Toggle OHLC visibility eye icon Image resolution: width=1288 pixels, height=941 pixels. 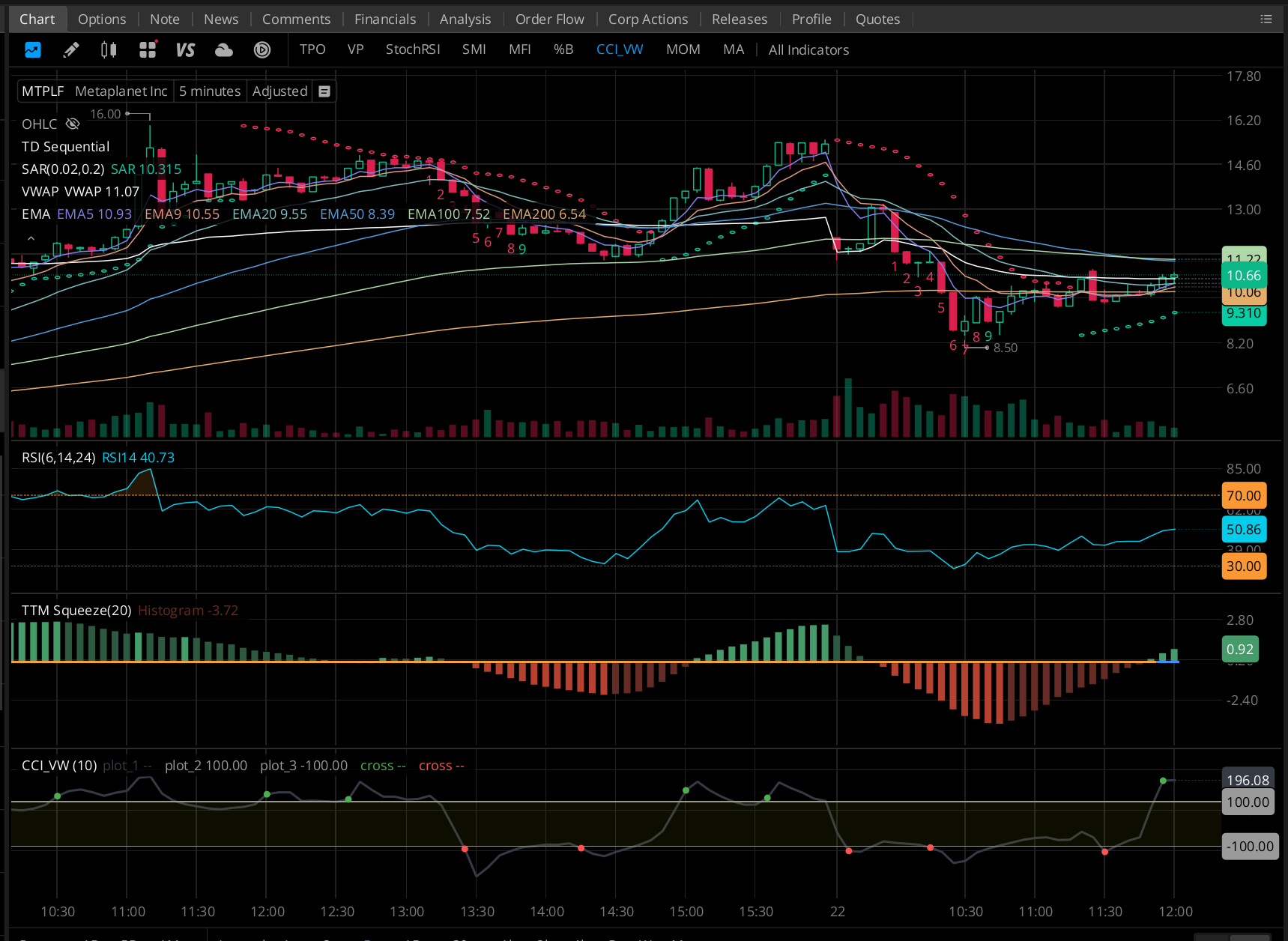pyautogui.click(x=73, y=124)
